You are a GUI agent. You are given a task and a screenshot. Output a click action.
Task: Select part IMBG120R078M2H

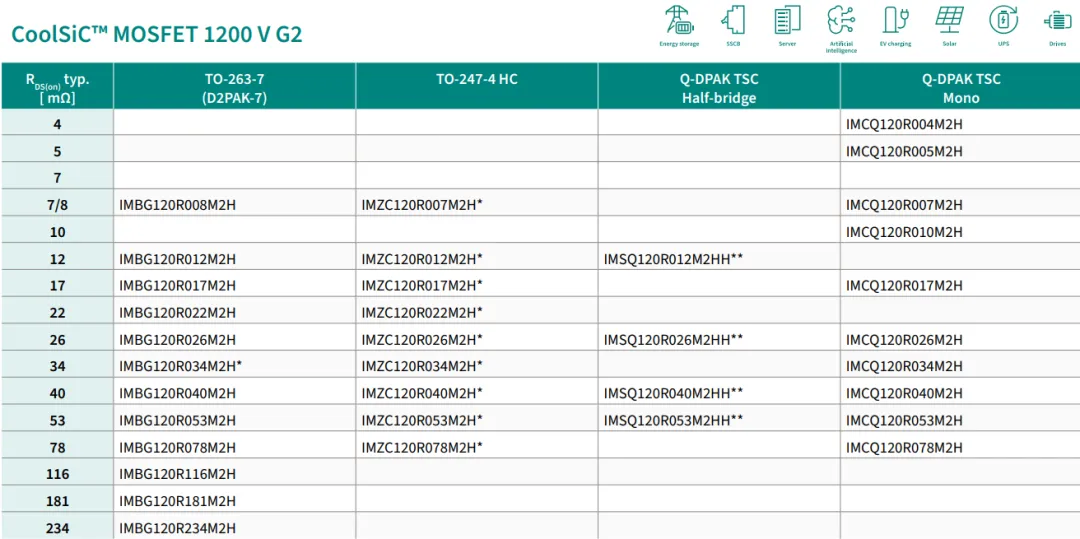point(178,448)
